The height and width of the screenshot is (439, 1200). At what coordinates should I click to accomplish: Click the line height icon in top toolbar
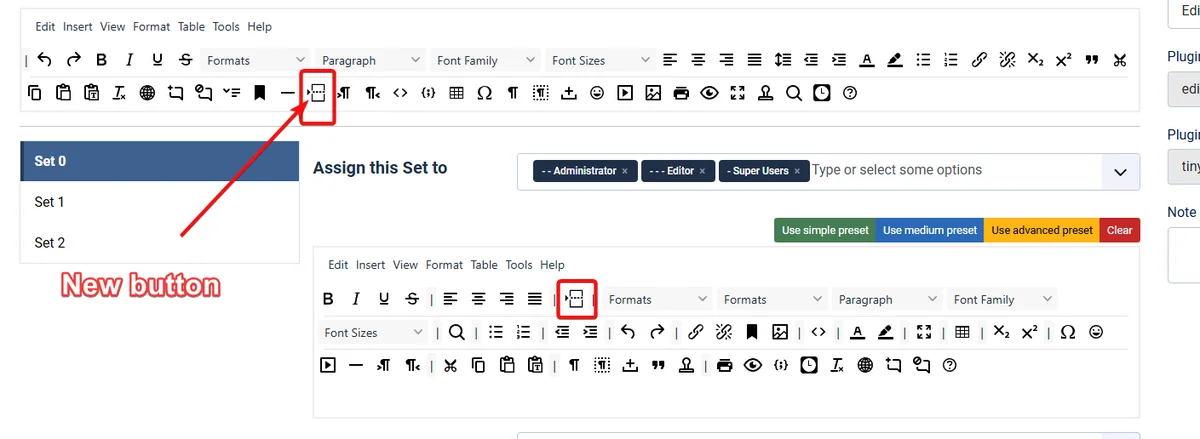pyautogui.click(x=783, y=60)
